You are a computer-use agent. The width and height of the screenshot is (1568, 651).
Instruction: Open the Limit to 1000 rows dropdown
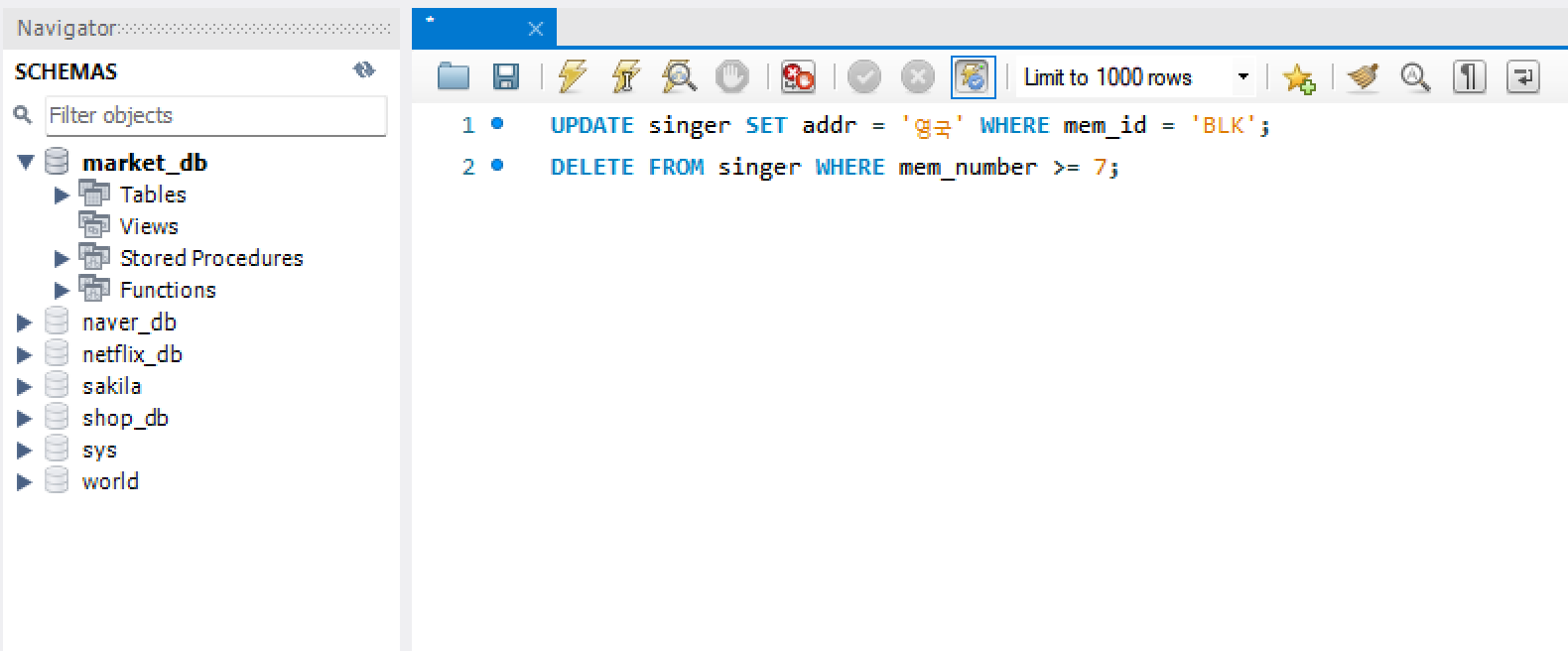[1134, 76]
